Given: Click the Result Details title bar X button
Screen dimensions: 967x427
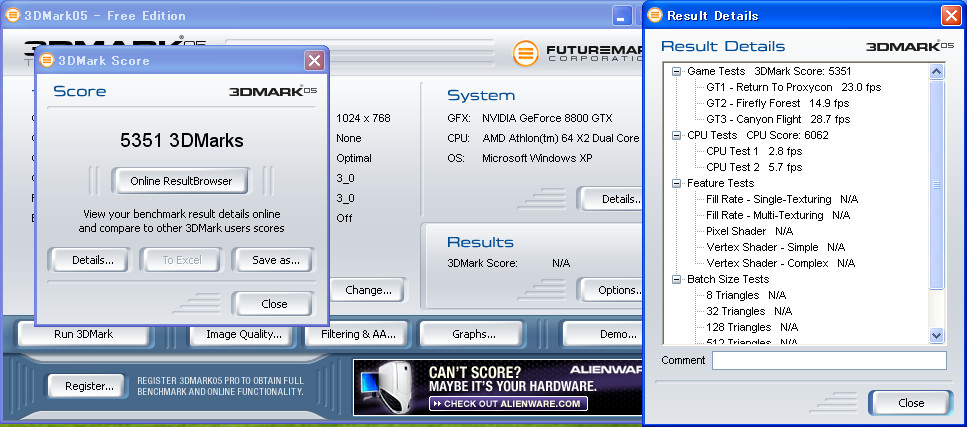Looking at the screenshot, I should (950, 15).
